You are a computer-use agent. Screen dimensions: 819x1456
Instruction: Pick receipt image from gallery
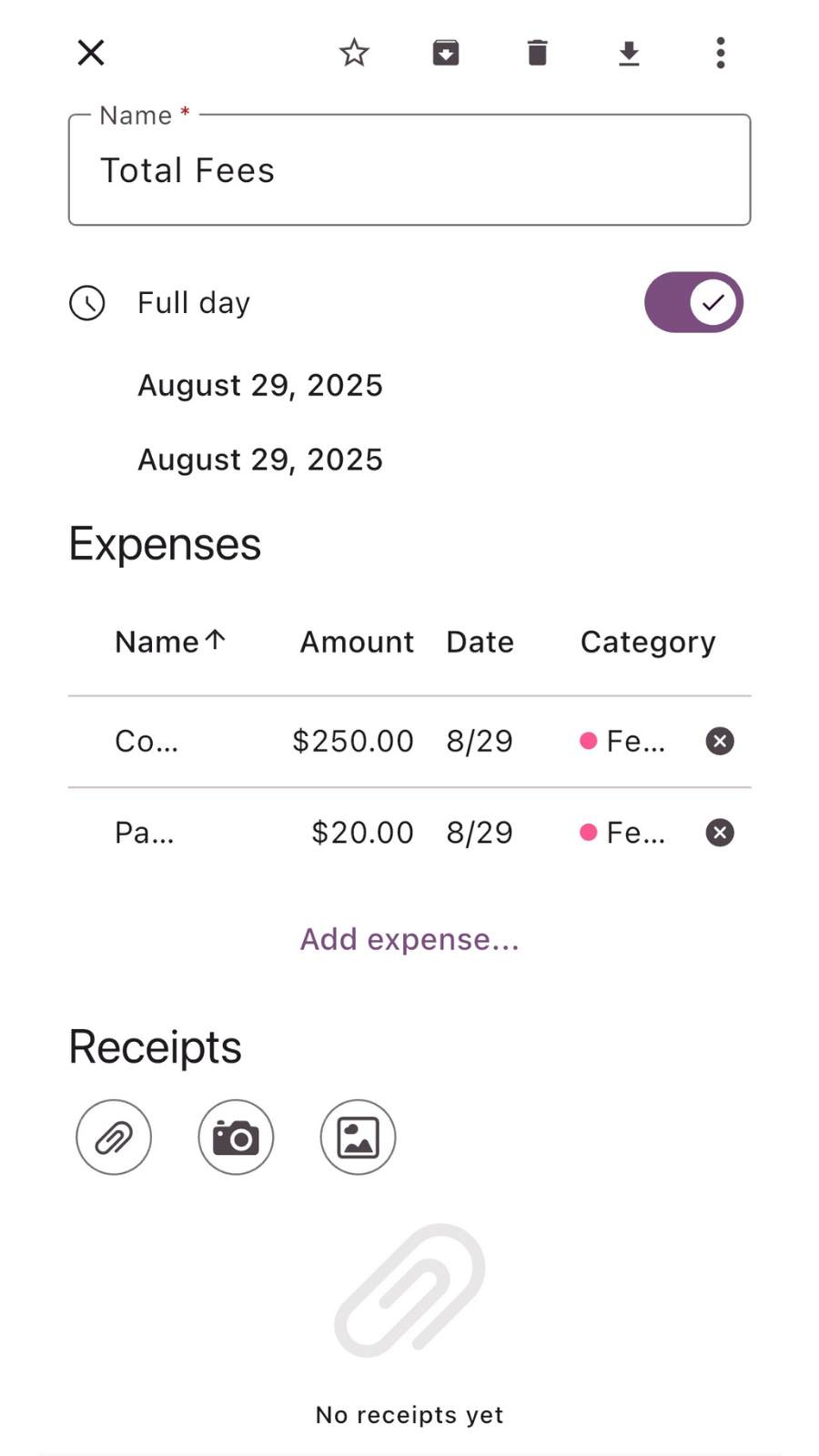pyautogui.click(x=358, y=1137)
